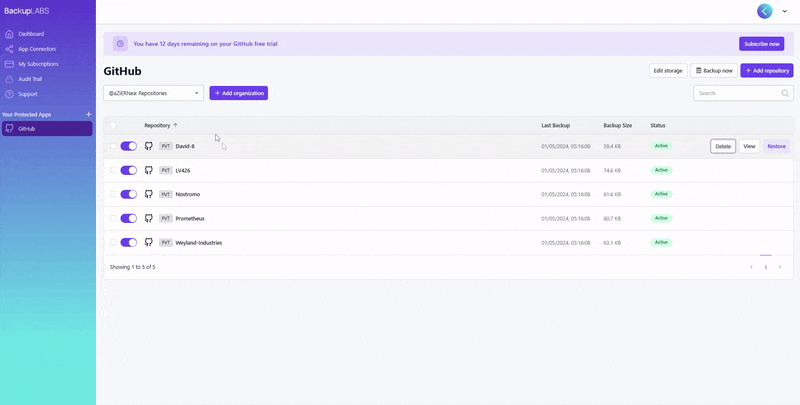Screen dimensions: 800x405
Task: Open Dashboard in the sidebar
Action: point(31,34)
